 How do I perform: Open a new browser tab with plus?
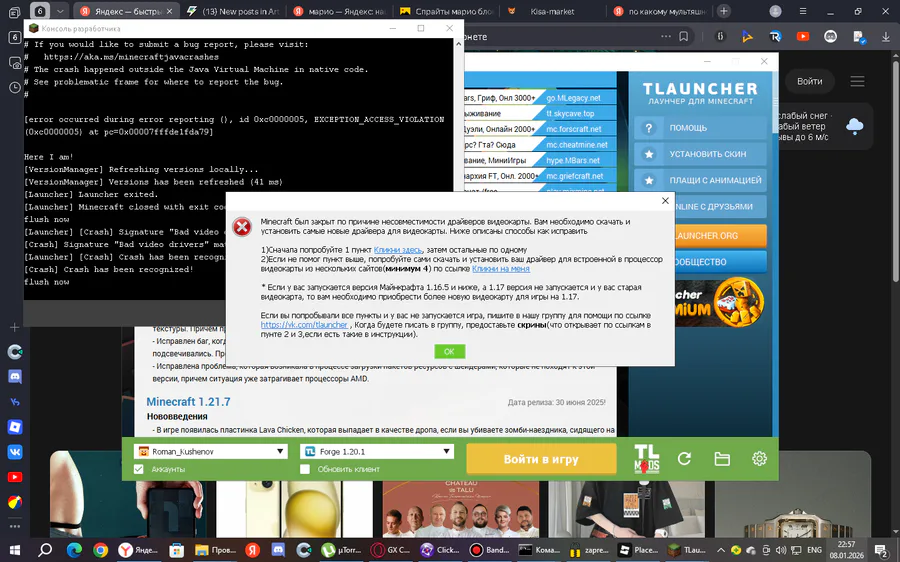(x=724, y=11)
